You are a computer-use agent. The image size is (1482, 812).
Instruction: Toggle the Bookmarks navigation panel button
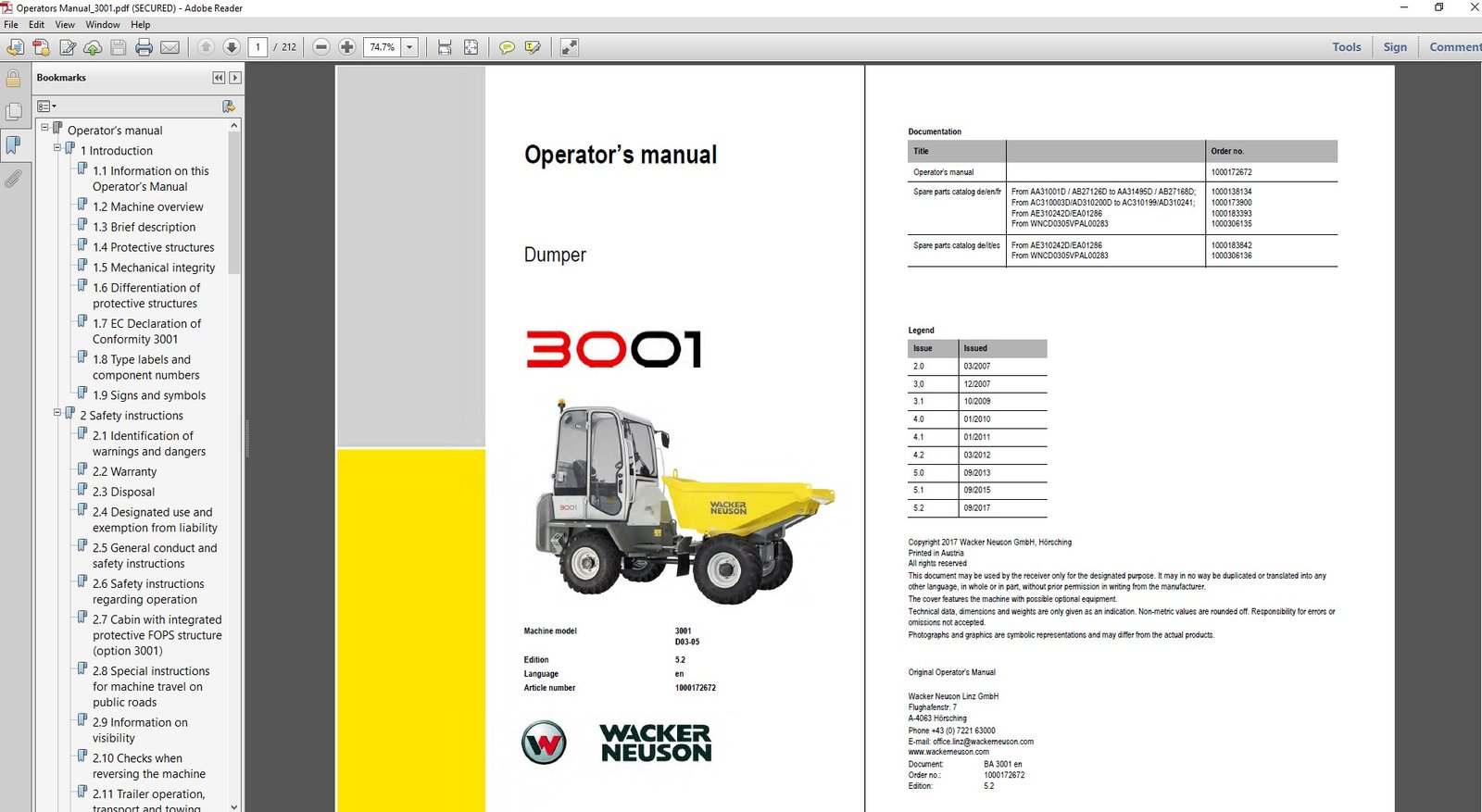click(13, 145)
